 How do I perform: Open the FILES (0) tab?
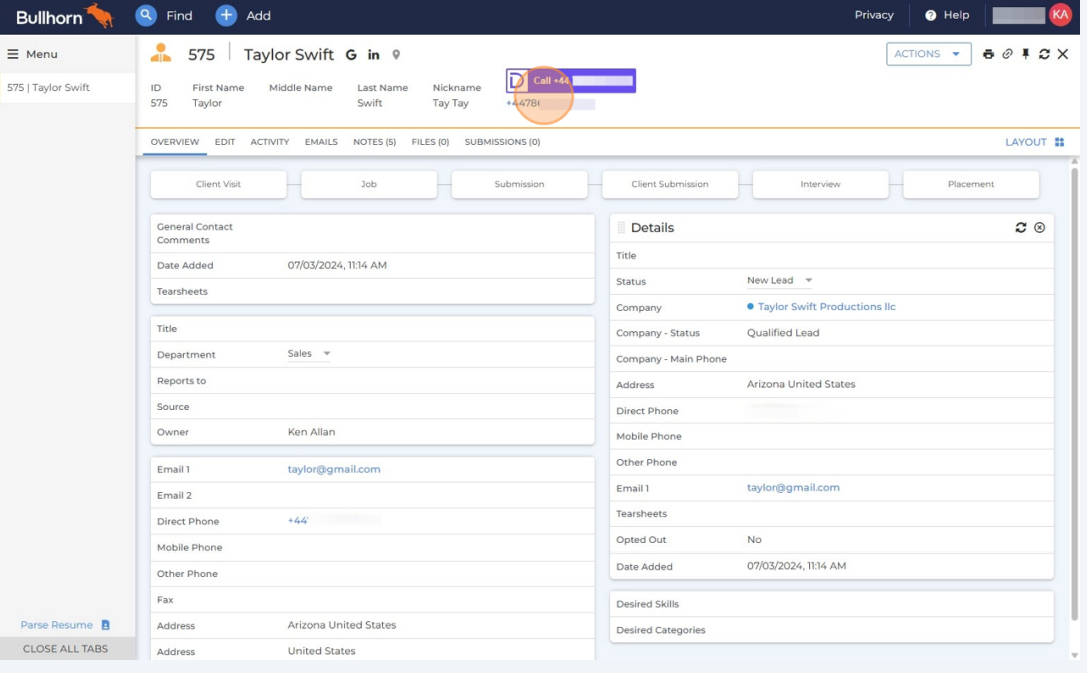point(430,141)
